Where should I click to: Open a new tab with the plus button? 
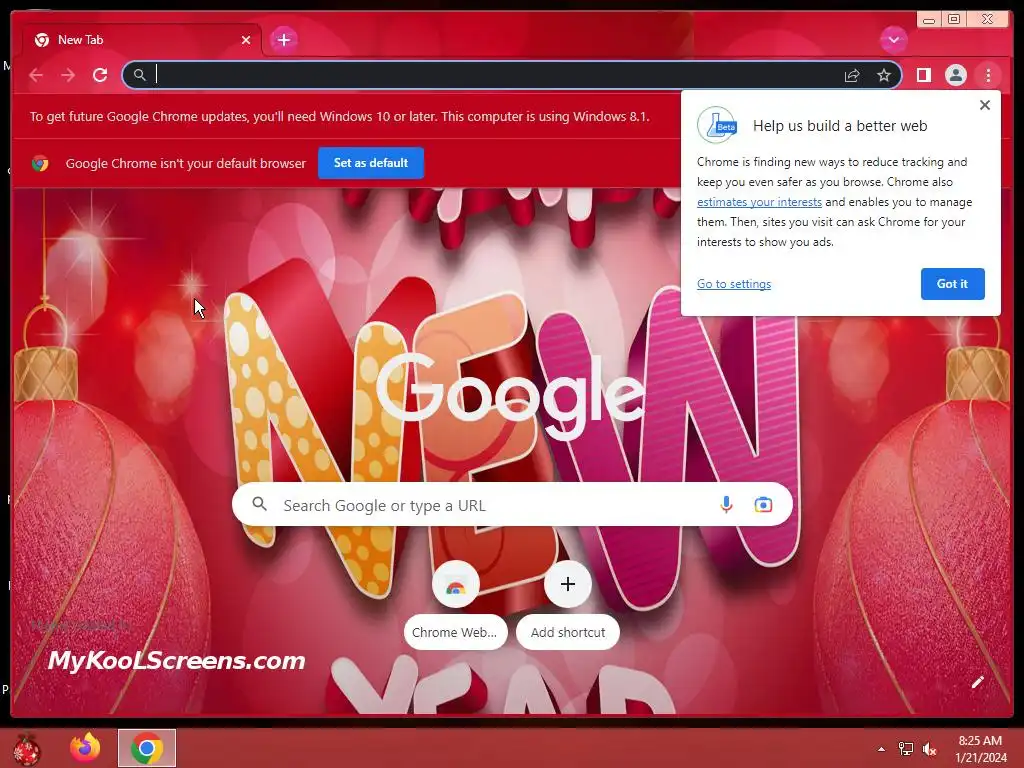coord(283,40)
